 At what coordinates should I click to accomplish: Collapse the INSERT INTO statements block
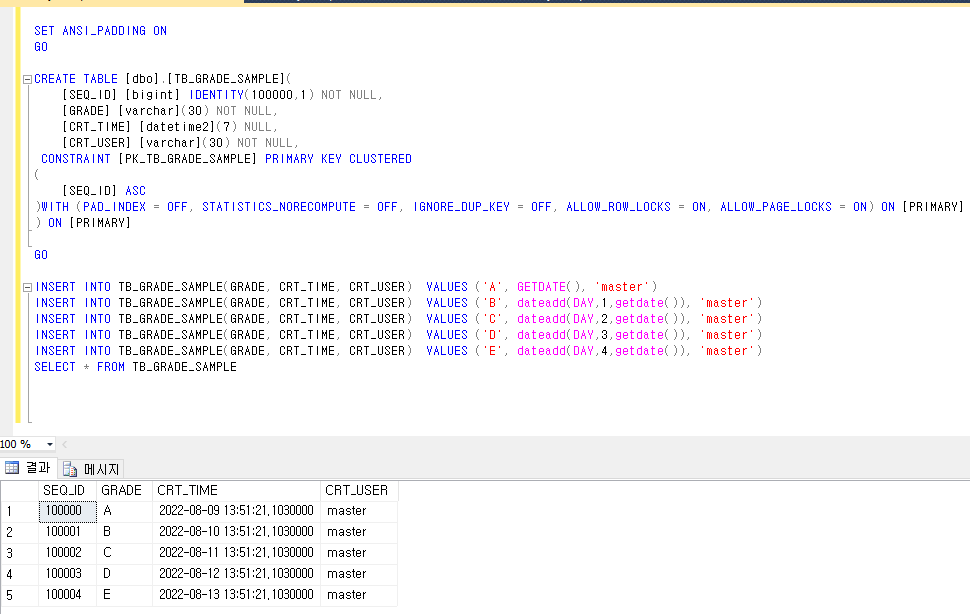pyautogui.click(x=27, y=287)
